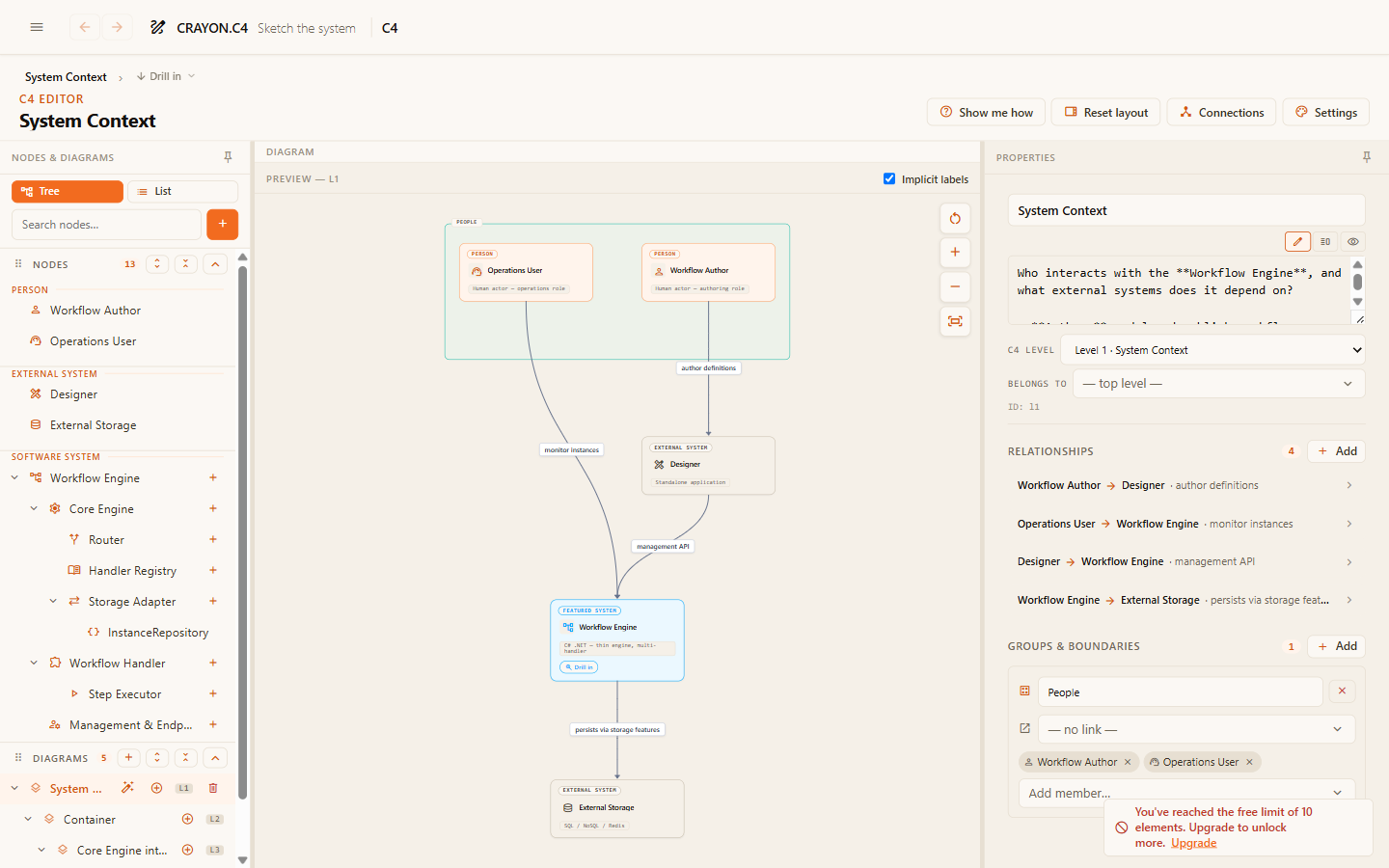This screenshot has width=1389, height=868.
Task: Collapse all in the Nodes section
Action: point(186,264)
